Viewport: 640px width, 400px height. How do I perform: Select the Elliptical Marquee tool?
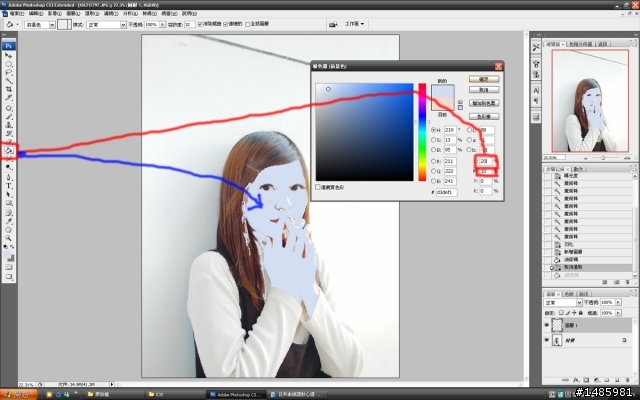tap(8, 64)
